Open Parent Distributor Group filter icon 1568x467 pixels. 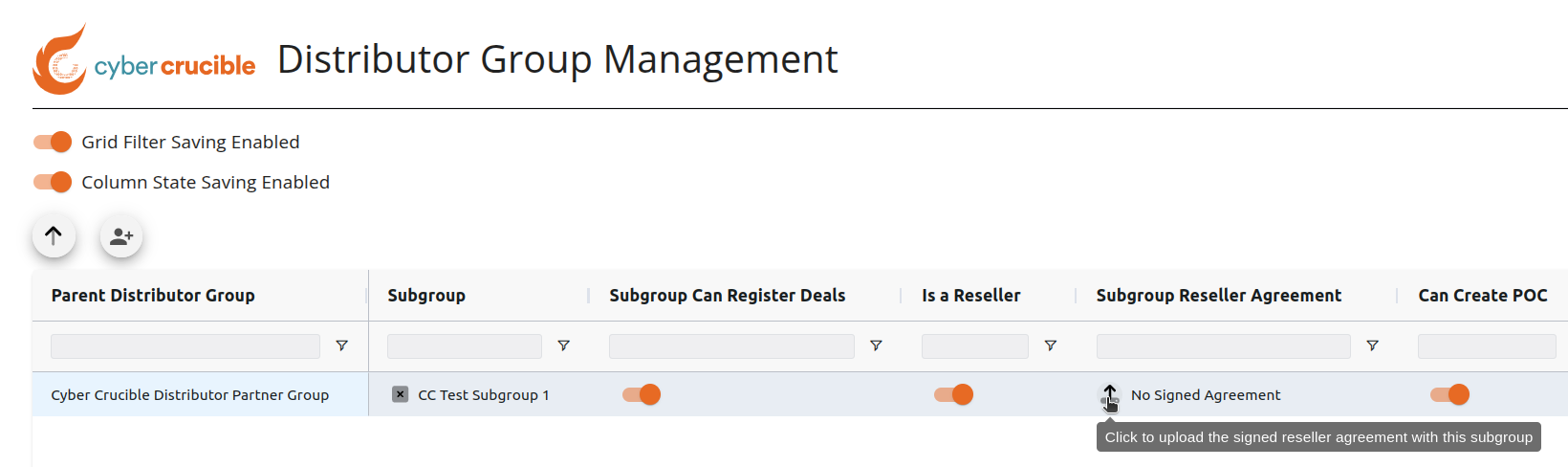point(341,345)
